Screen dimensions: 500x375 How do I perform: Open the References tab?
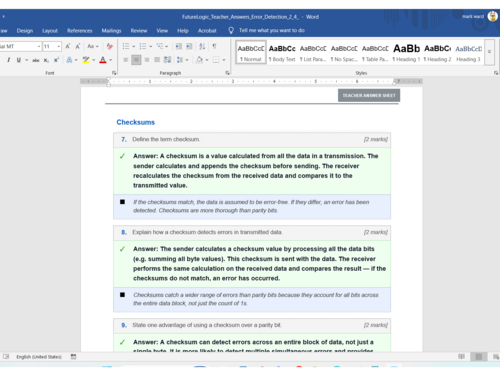click(x=79, y=31)
